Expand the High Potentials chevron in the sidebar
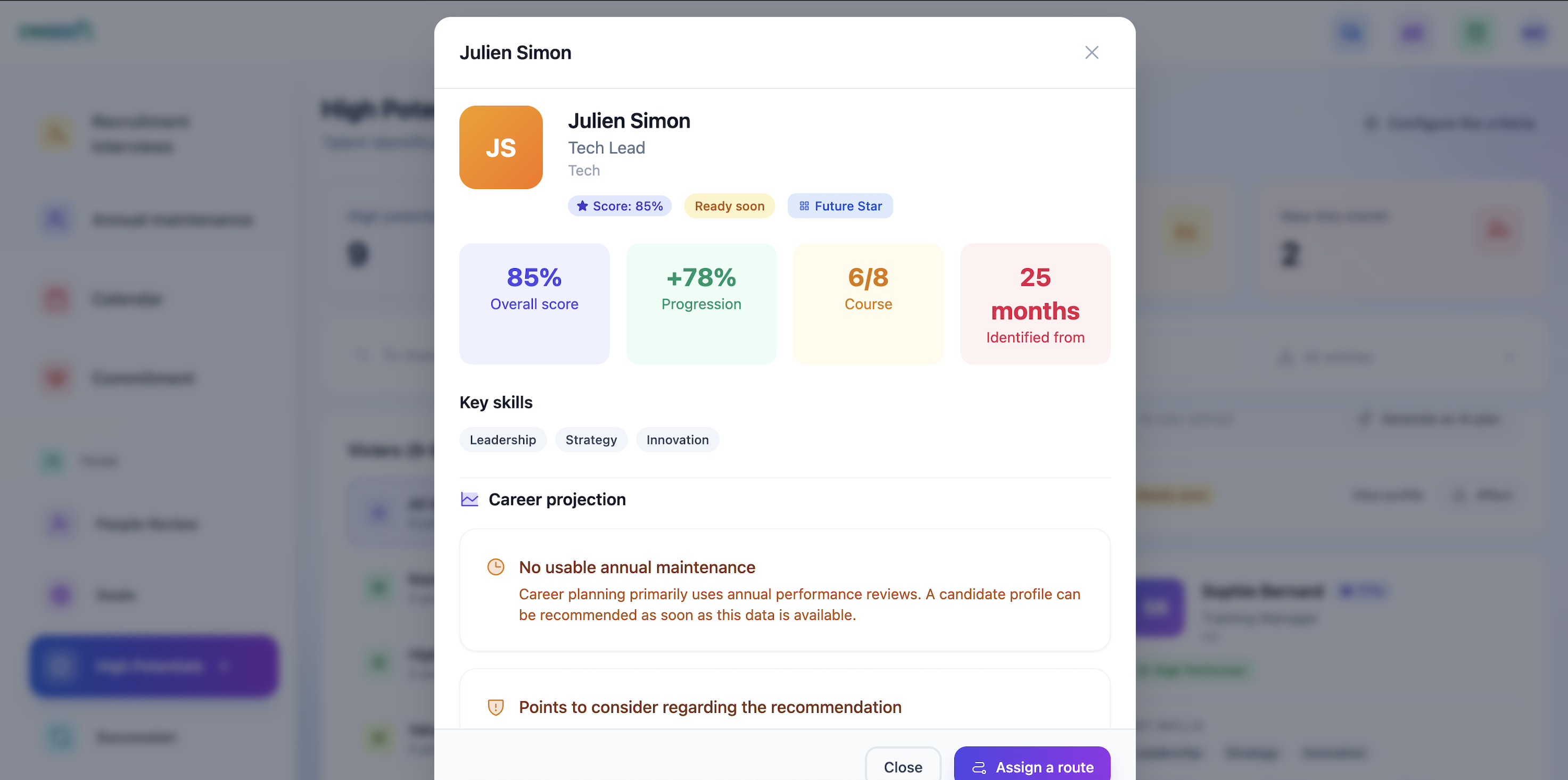1568x780 pixels. [x=225, y=666]
